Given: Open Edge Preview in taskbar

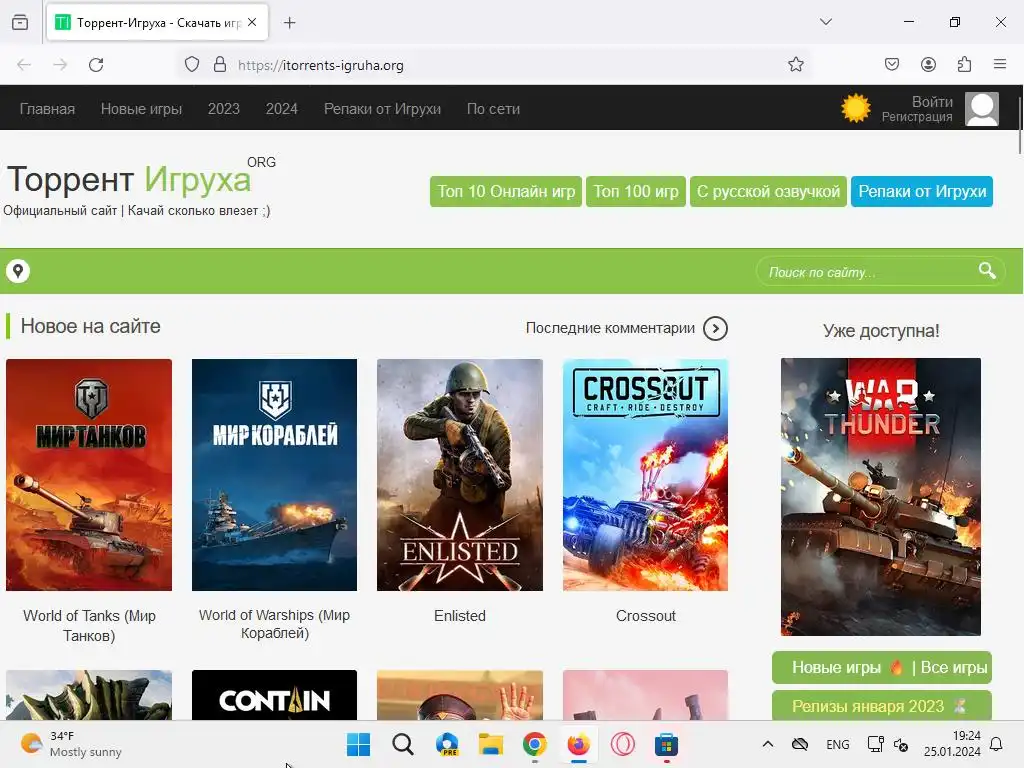Looking at the screenshot, I should point(447,744).
